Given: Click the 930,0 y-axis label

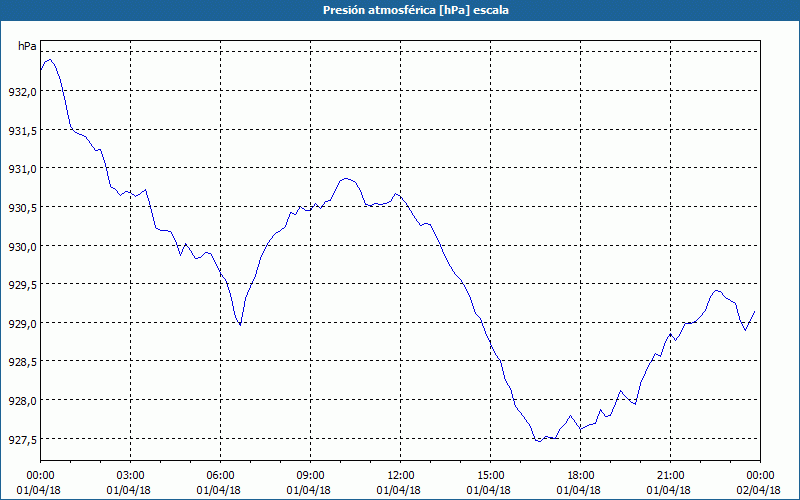Looking at the screenshot, I should (22, 246).
